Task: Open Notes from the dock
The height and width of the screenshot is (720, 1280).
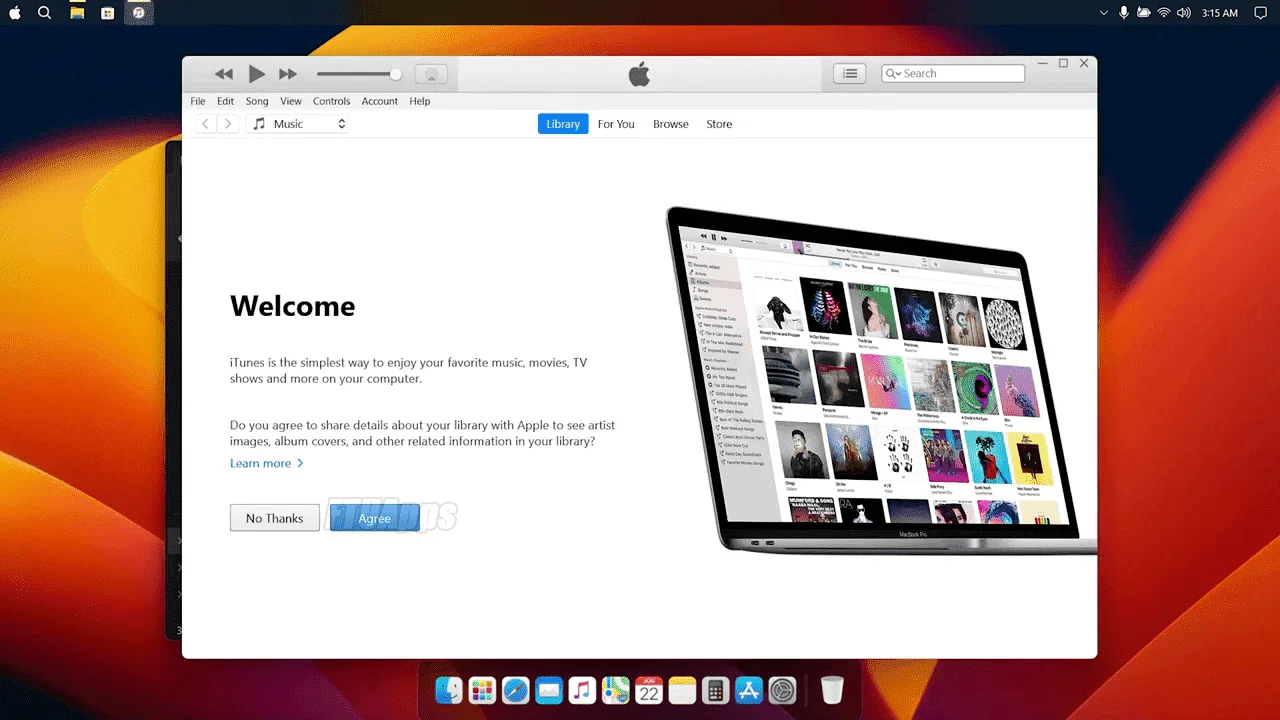Action: [x=682, y=690]
